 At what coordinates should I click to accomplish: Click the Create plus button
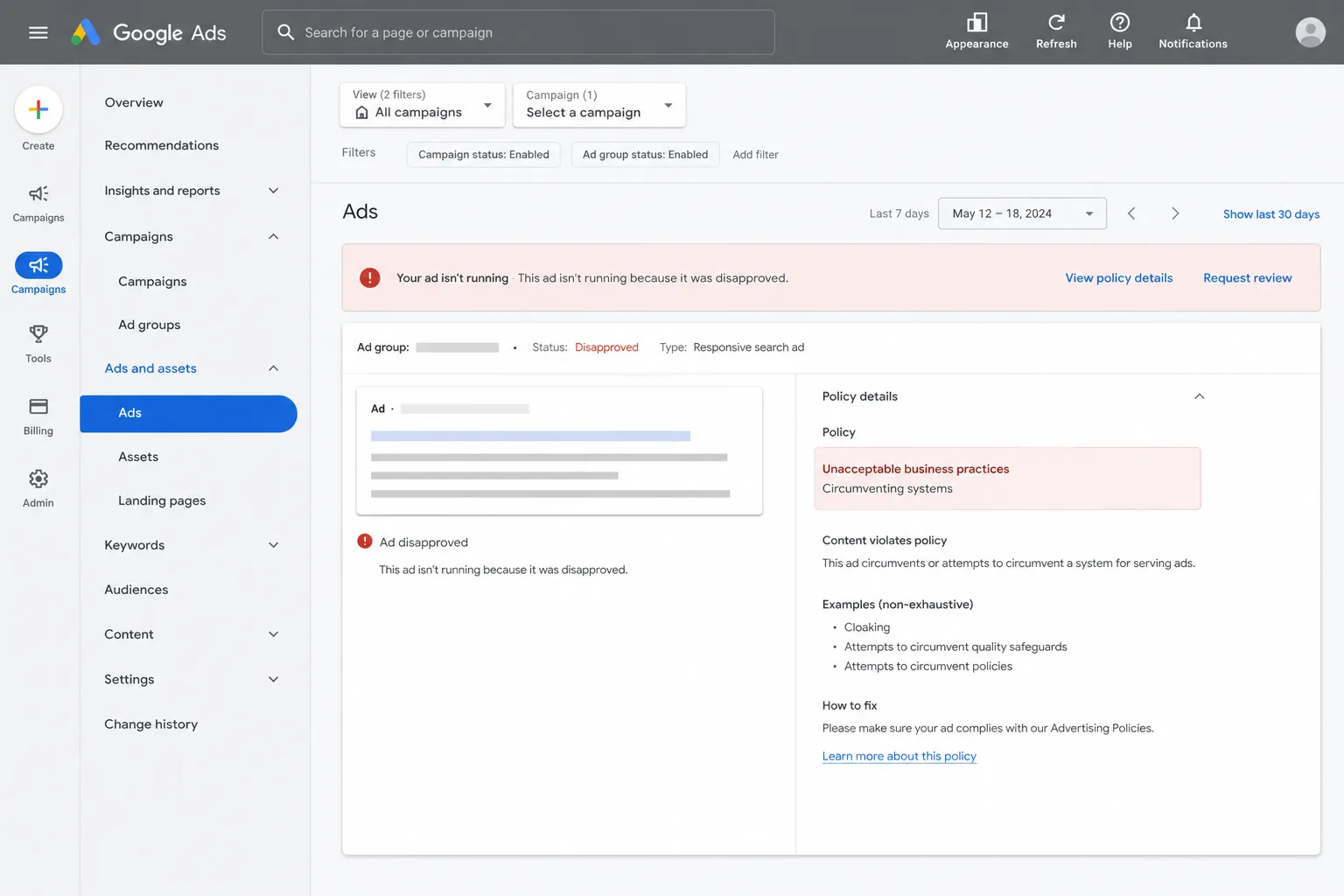point(38,109)
